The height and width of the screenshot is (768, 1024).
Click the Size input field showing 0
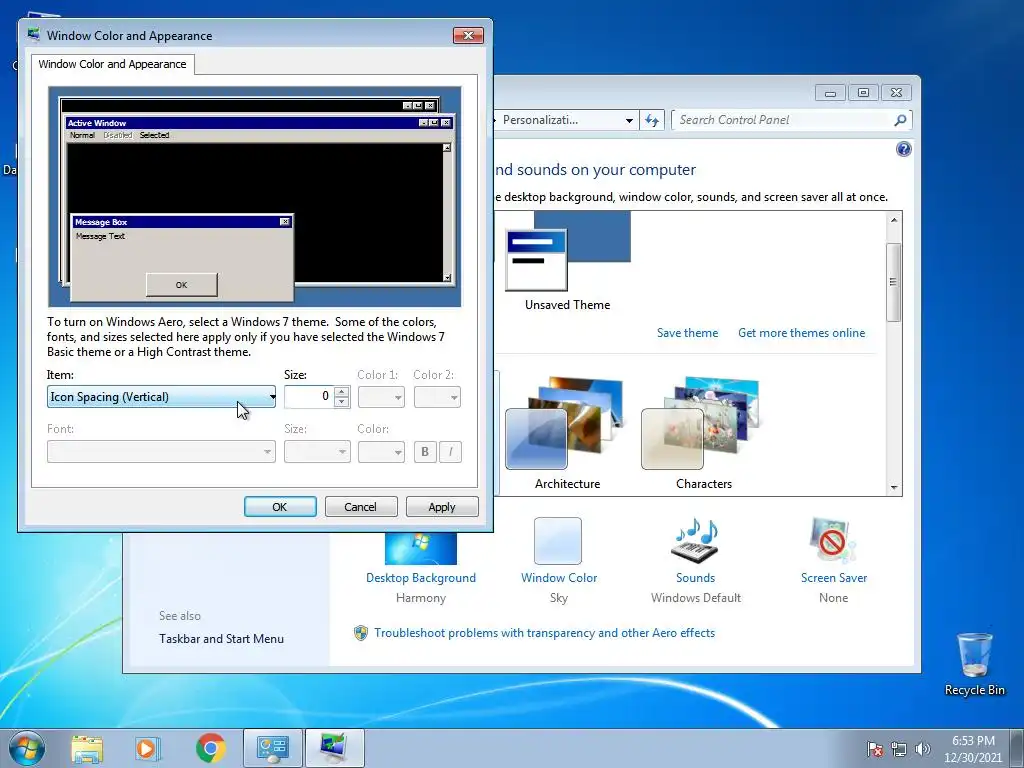pyautogui.click(x=309, y=396)
